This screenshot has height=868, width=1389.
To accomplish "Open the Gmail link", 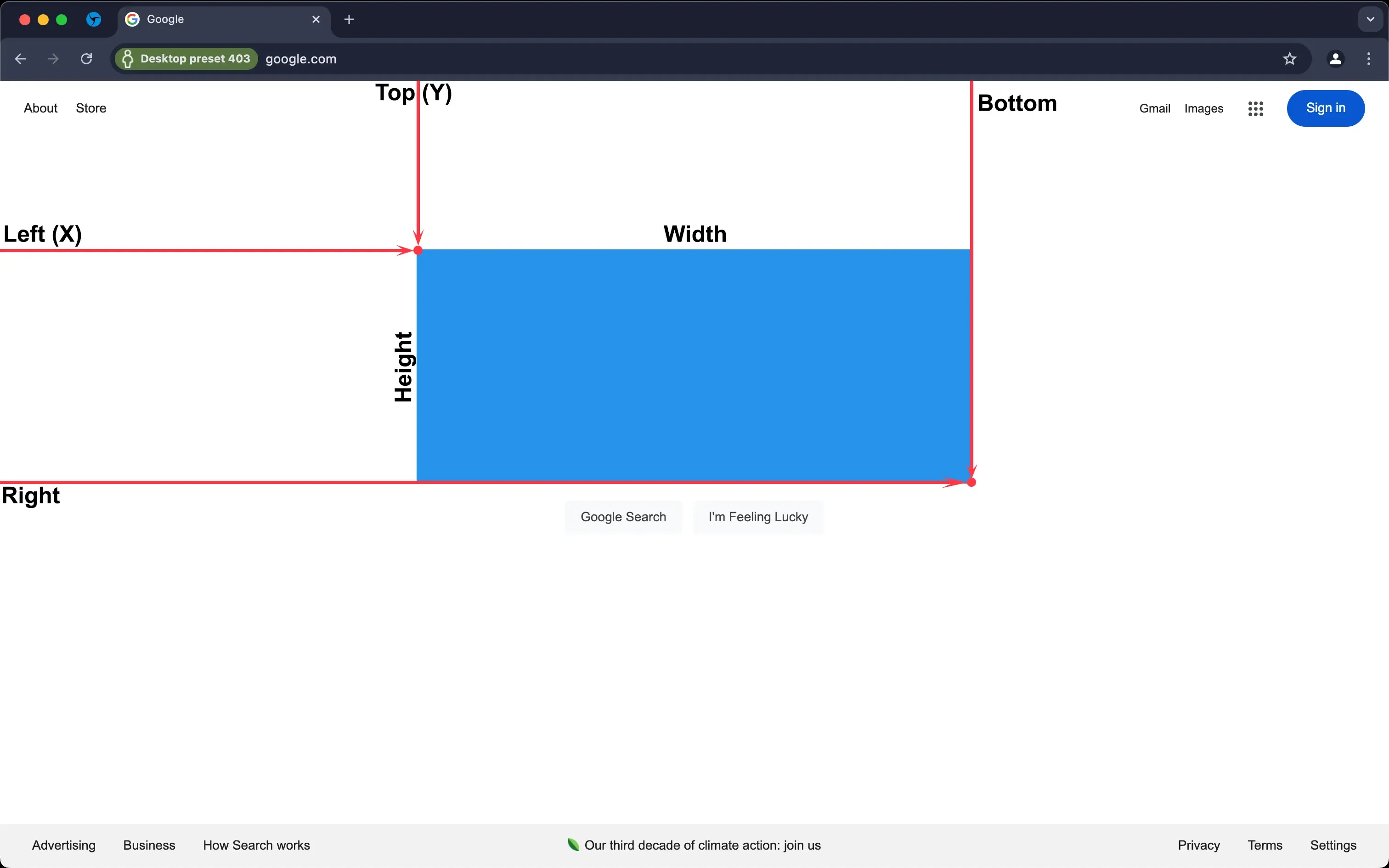I will click(x=1154, y=108).
